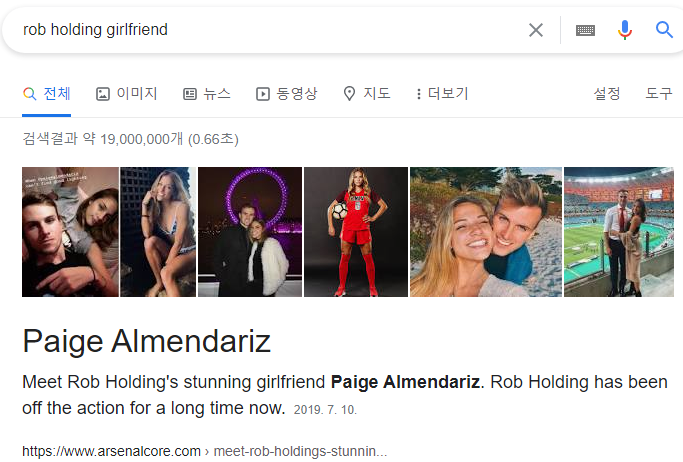
Task: Open the arsenalcore.com result link
Action: [x=204, y=451]
